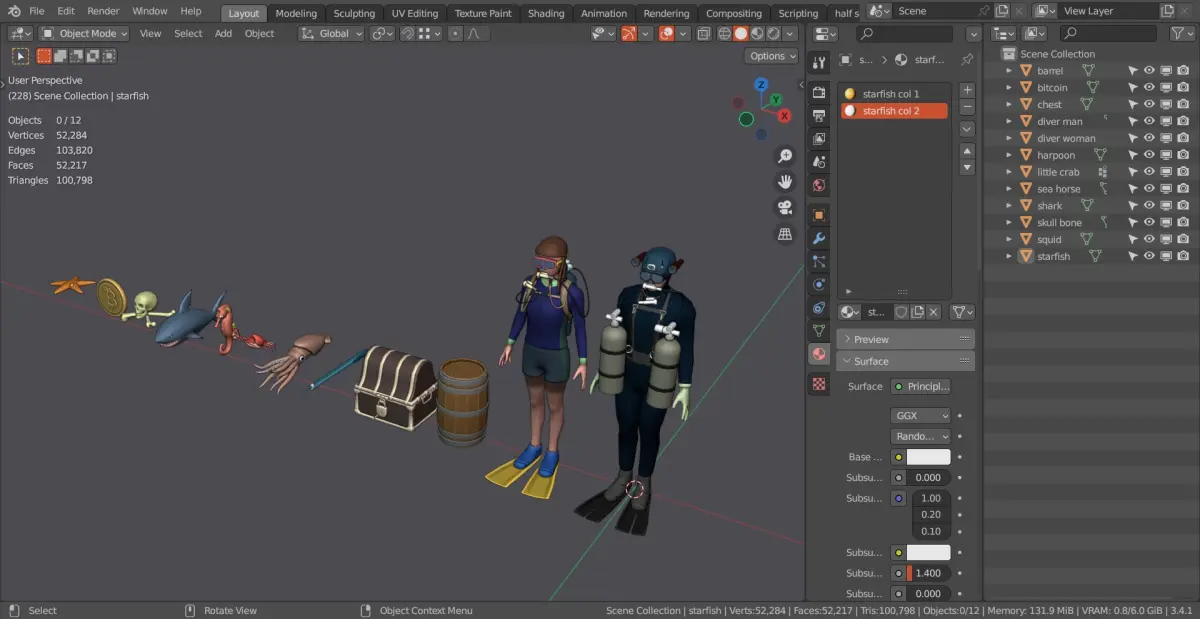Switch to rendered viewport shading
1200x619 pixels.
coord(773,33)
